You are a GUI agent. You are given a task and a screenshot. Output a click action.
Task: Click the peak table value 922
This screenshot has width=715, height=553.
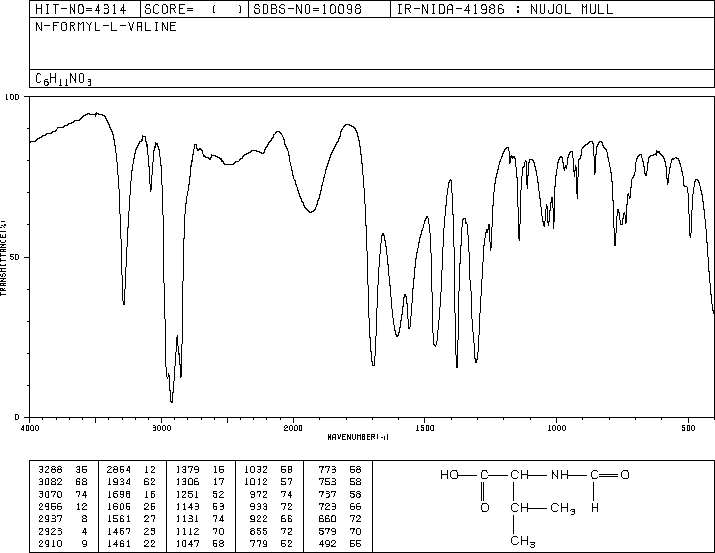click(259, 519)
